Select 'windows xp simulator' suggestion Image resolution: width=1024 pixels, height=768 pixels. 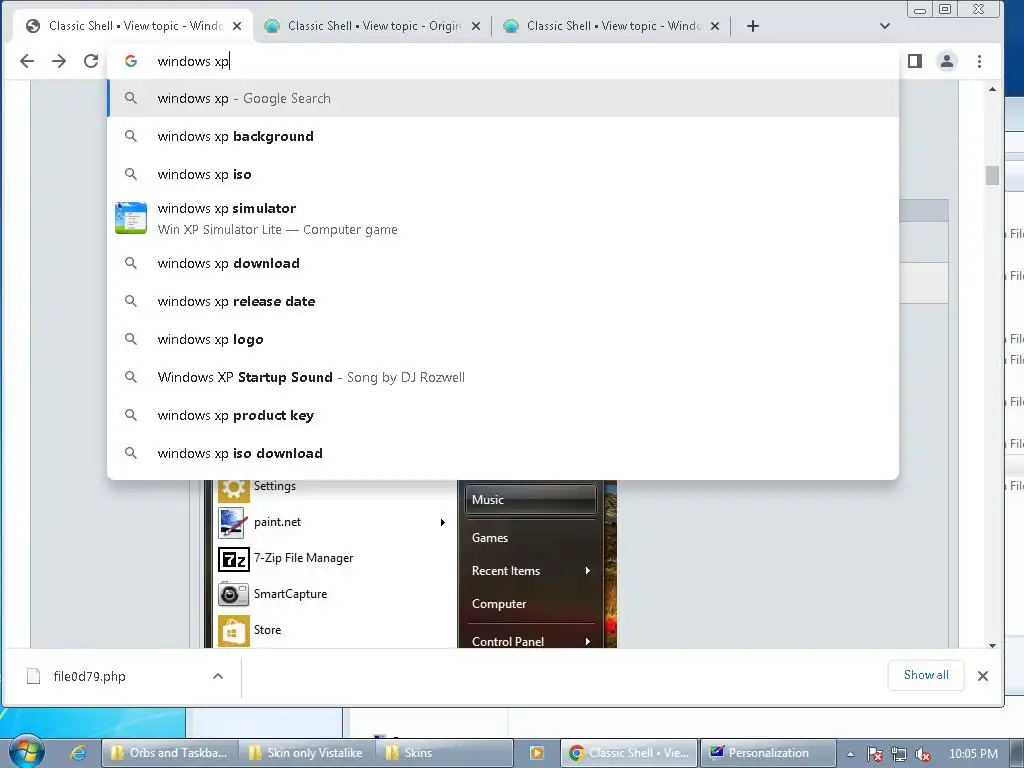(503, 219)
